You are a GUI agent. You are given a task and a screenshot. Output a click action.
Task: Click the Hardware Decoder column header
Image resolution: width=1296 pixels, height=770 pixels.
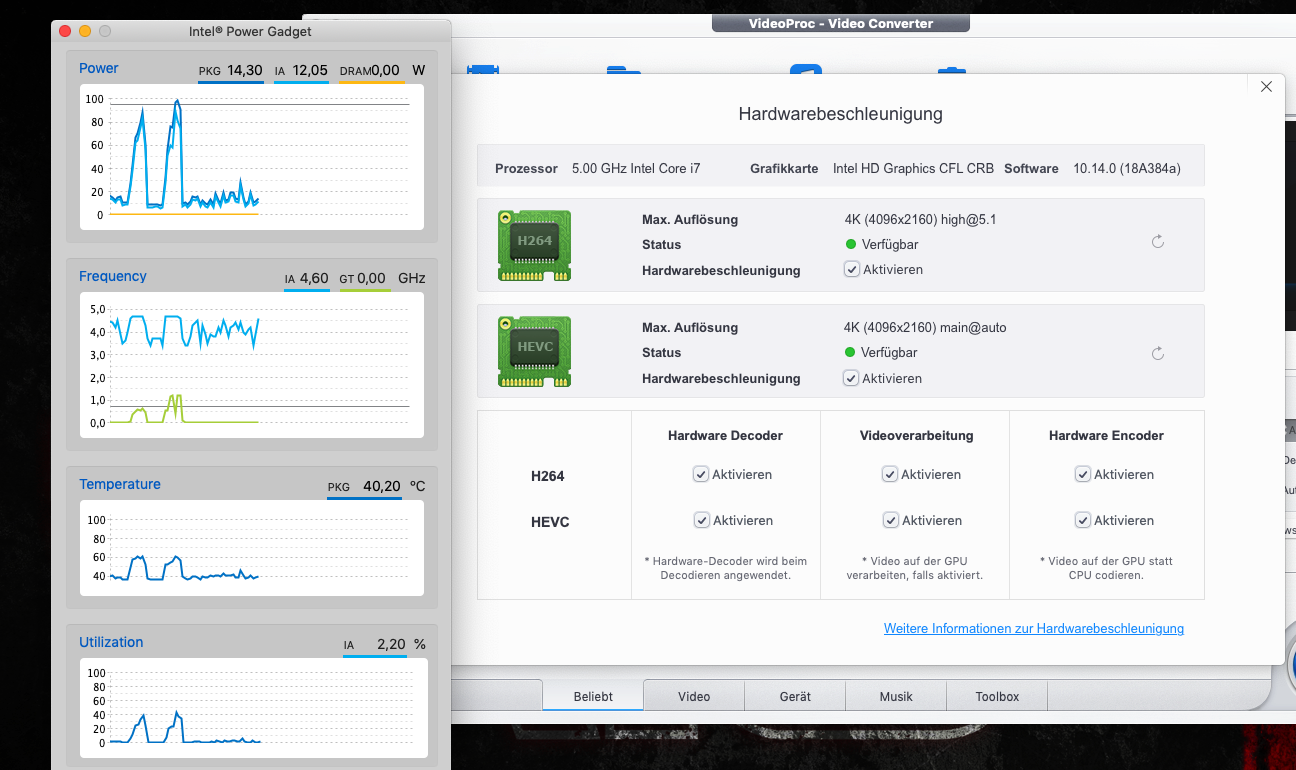point(725,435)
